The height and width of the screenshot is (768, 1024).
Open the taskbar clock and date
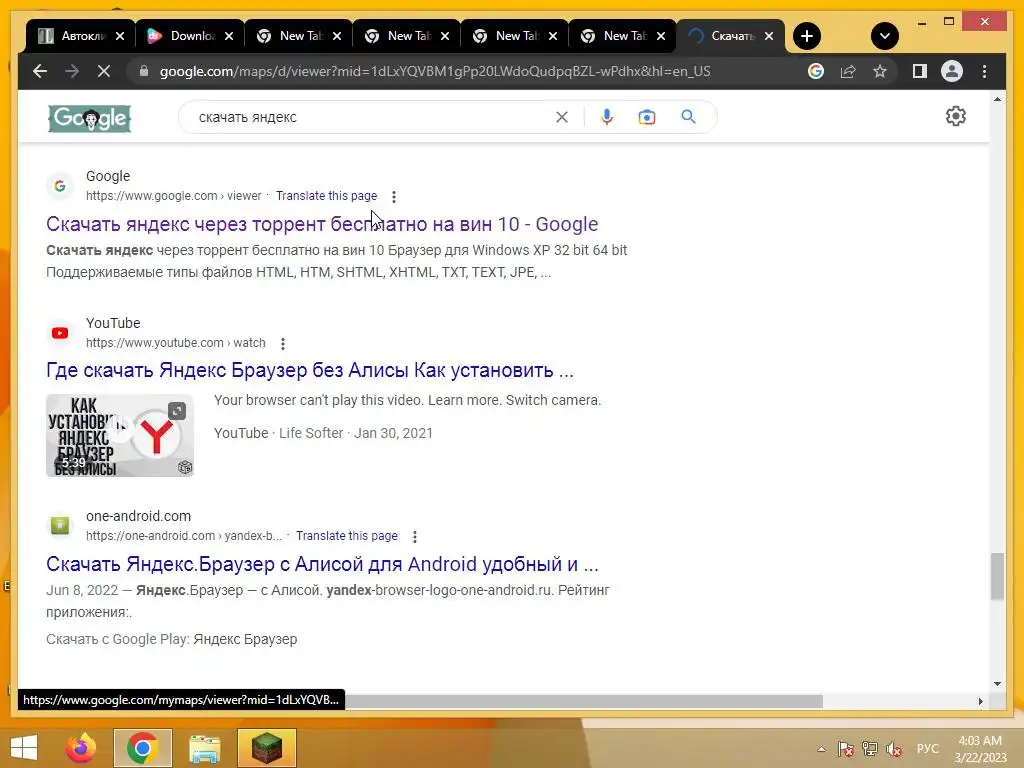click(x=980, y=749)
